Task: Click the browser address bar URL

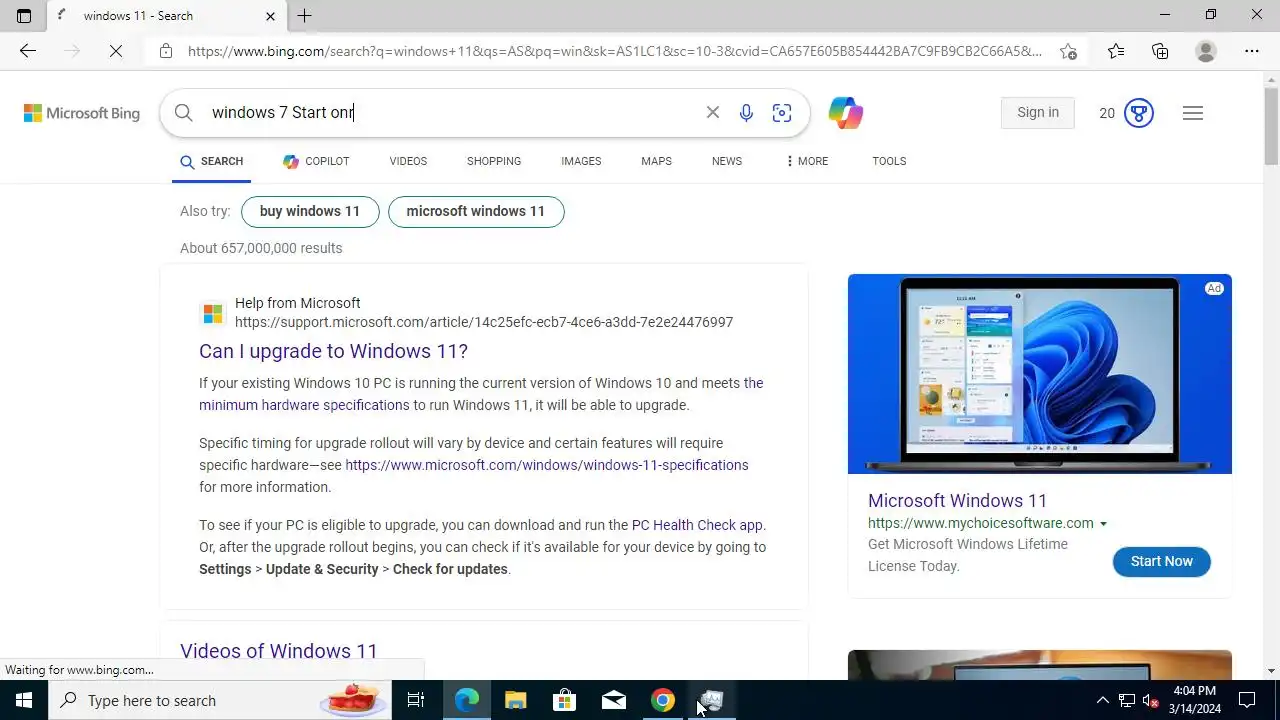Action: (614, 51)
